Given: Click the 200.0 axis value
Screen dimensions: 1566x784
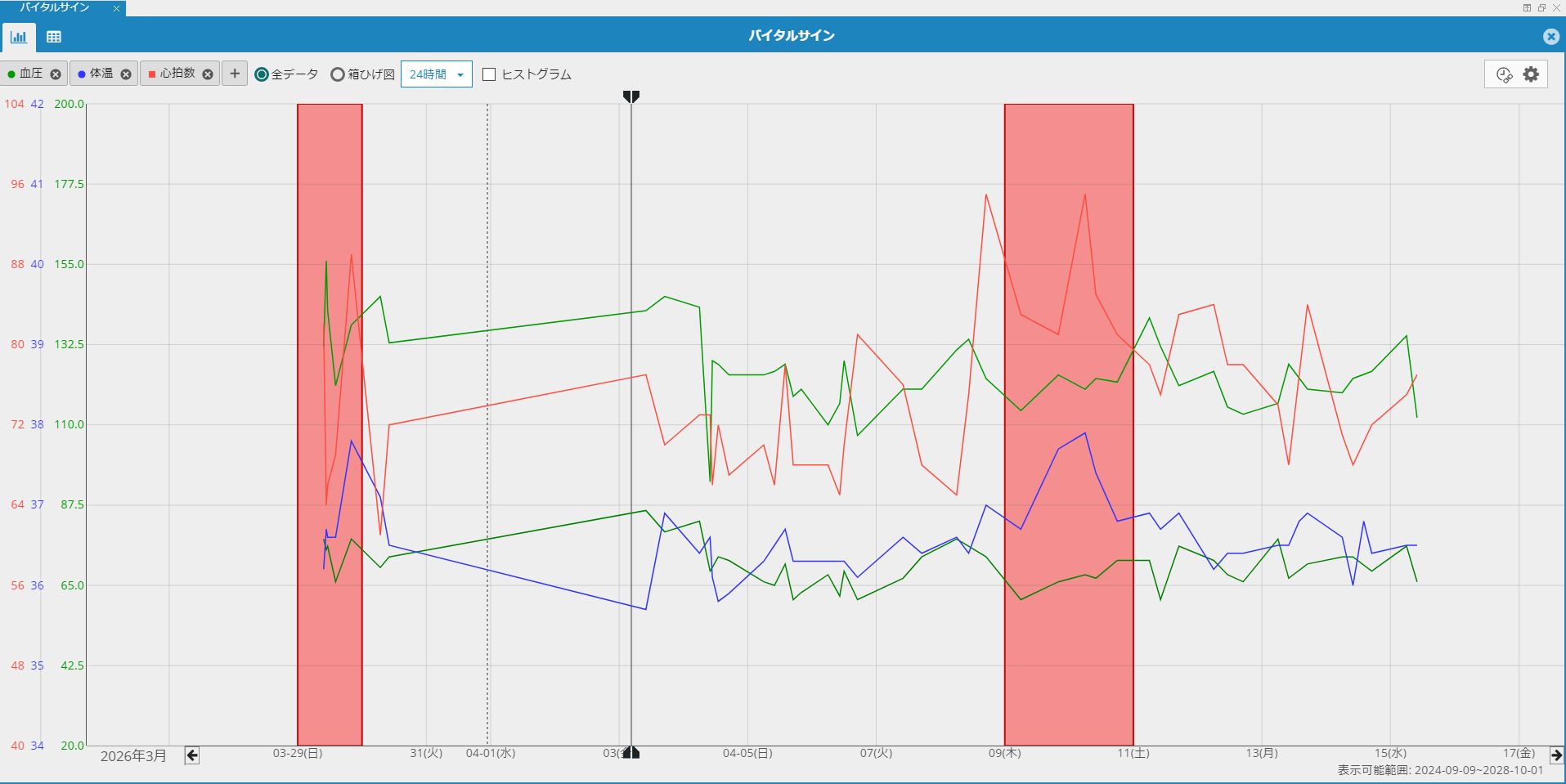Looking at the screenshot, I should click(70, 104).
